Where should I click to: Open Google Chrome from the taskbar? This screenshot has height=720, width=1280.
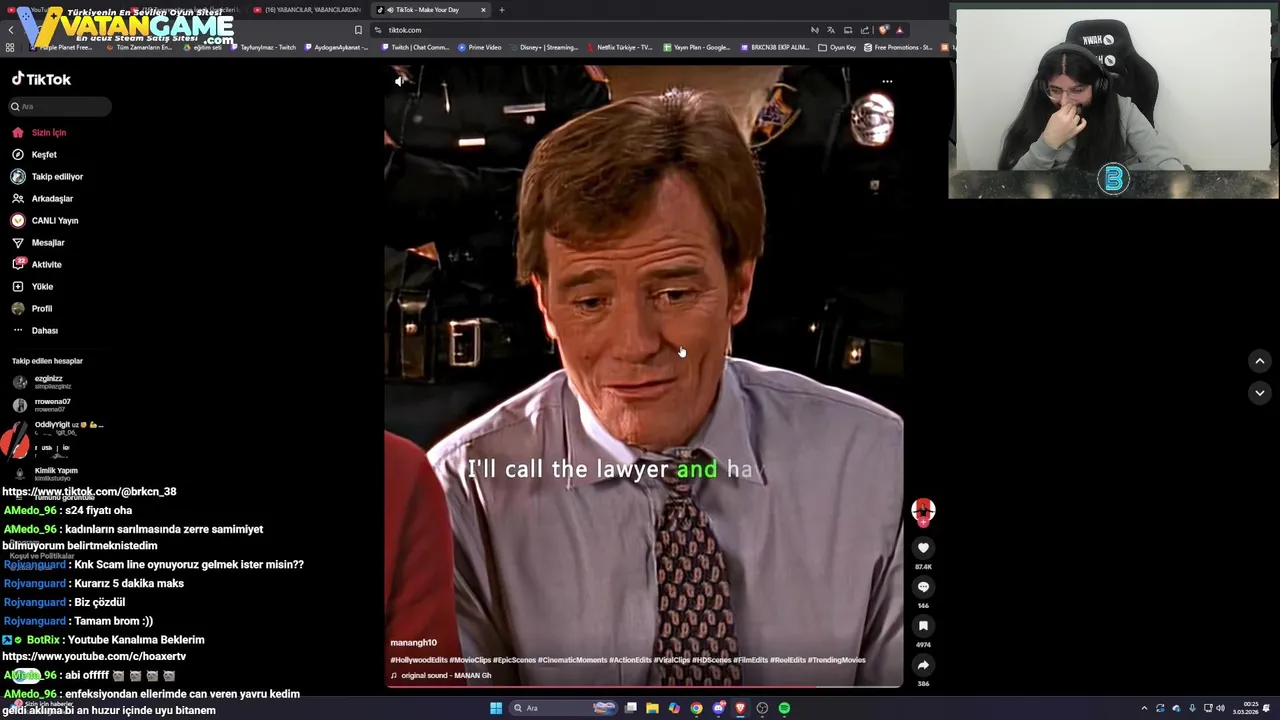click(x=696, y=708)
